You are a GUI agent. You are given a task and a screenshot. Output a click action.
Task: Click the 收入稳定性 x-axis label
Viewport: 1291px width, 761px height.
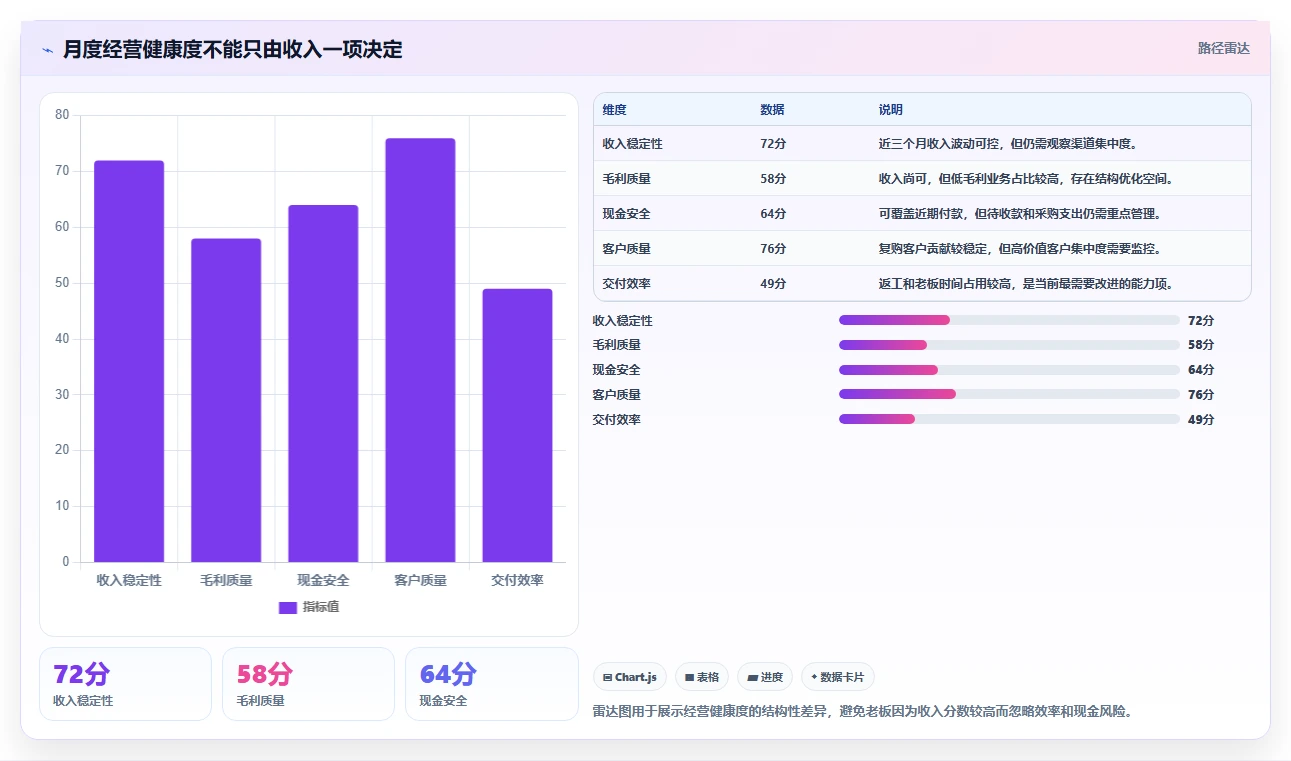tap(129, 580)
